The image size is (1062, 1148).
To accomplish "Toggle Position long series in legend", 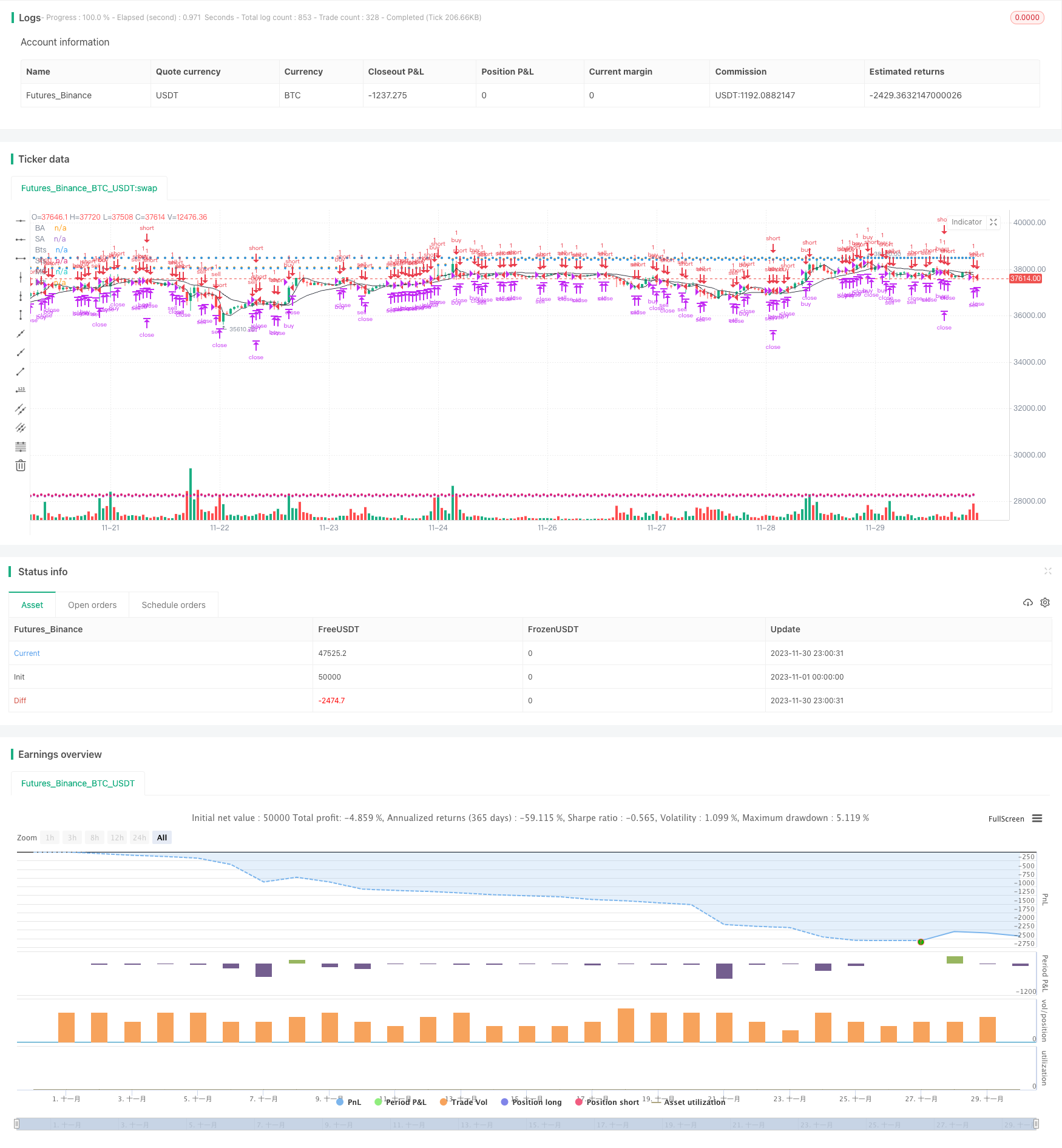I will pyautogui.click(x=531, y=1102).
